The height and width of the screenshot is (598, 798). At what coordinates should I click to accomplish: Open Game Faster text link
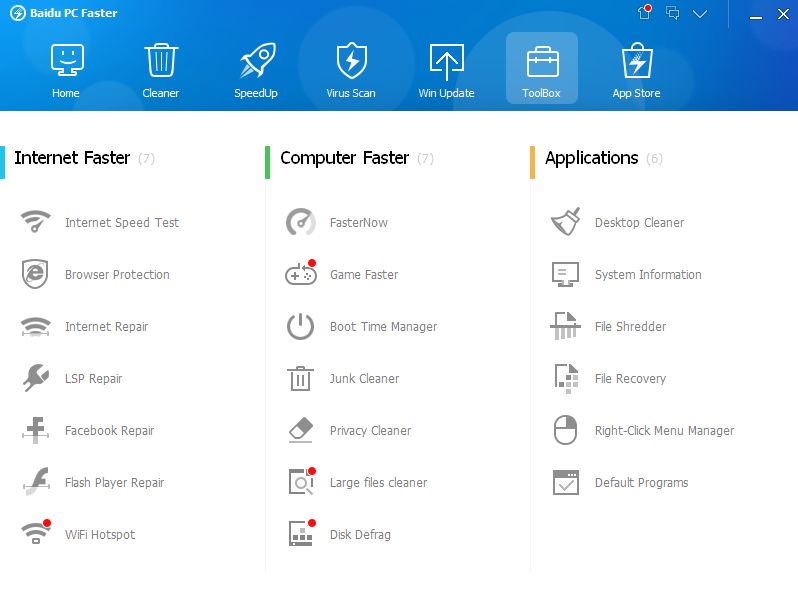tap(364, 274)
